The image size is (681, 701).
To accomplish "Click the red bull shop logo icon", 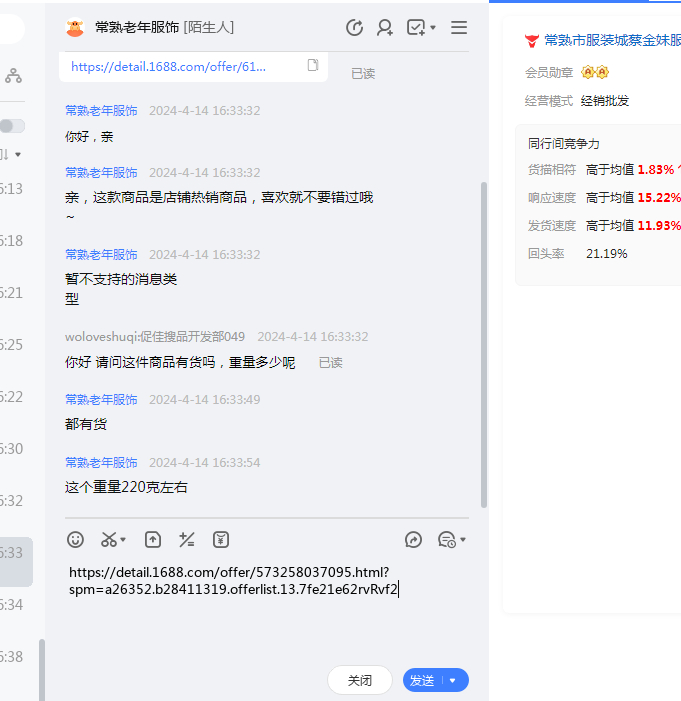I will (x=532, y=41).
